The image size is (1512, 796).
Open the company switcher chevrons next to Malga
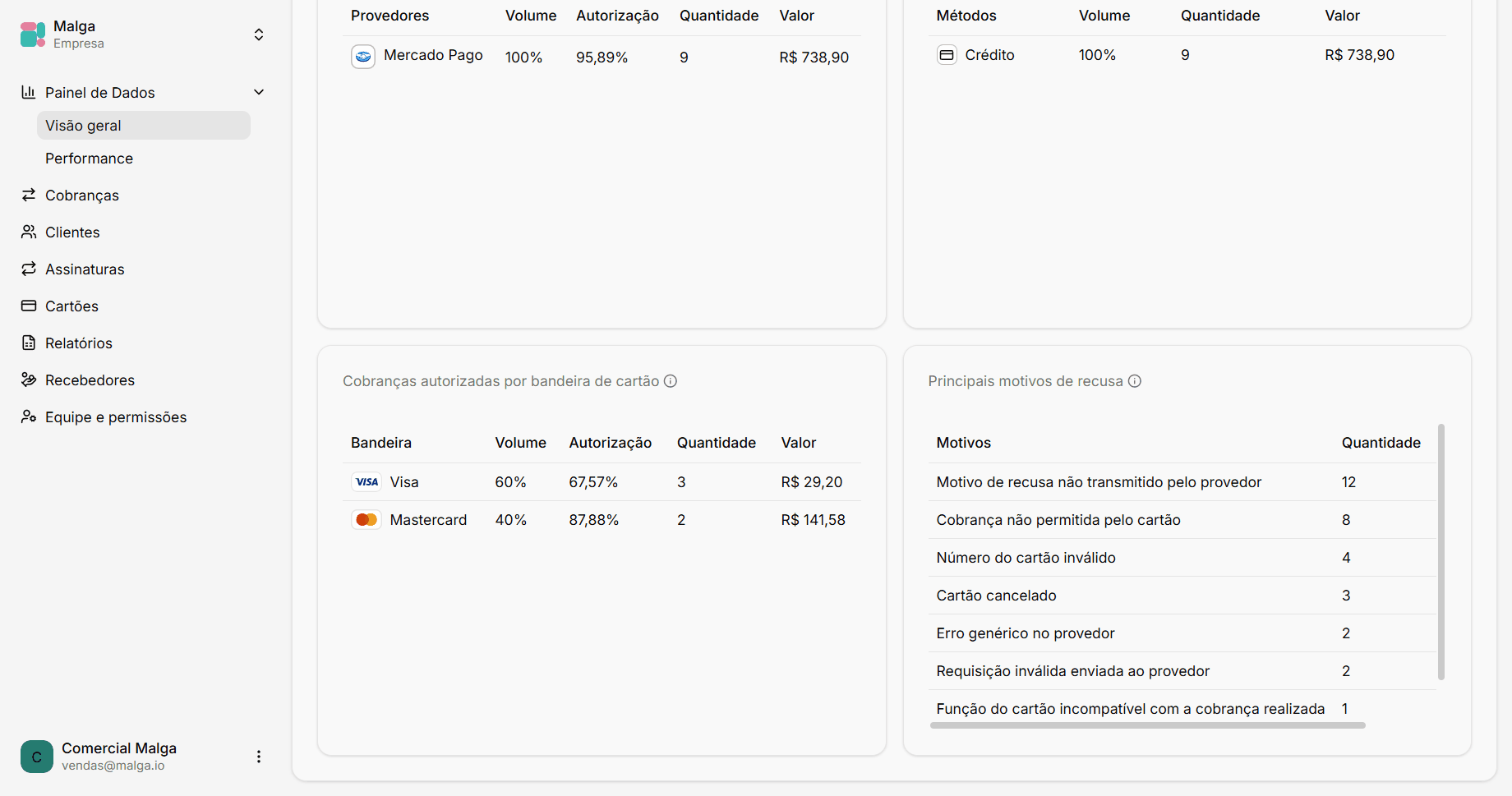259,35
